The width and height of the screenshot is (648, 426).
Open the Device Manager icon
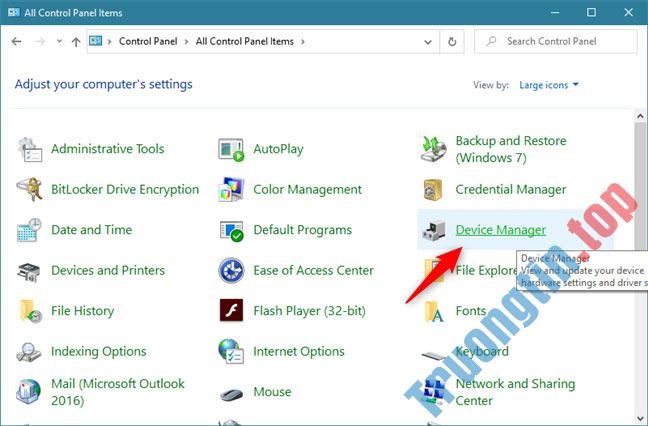click(x=434, y=230)
